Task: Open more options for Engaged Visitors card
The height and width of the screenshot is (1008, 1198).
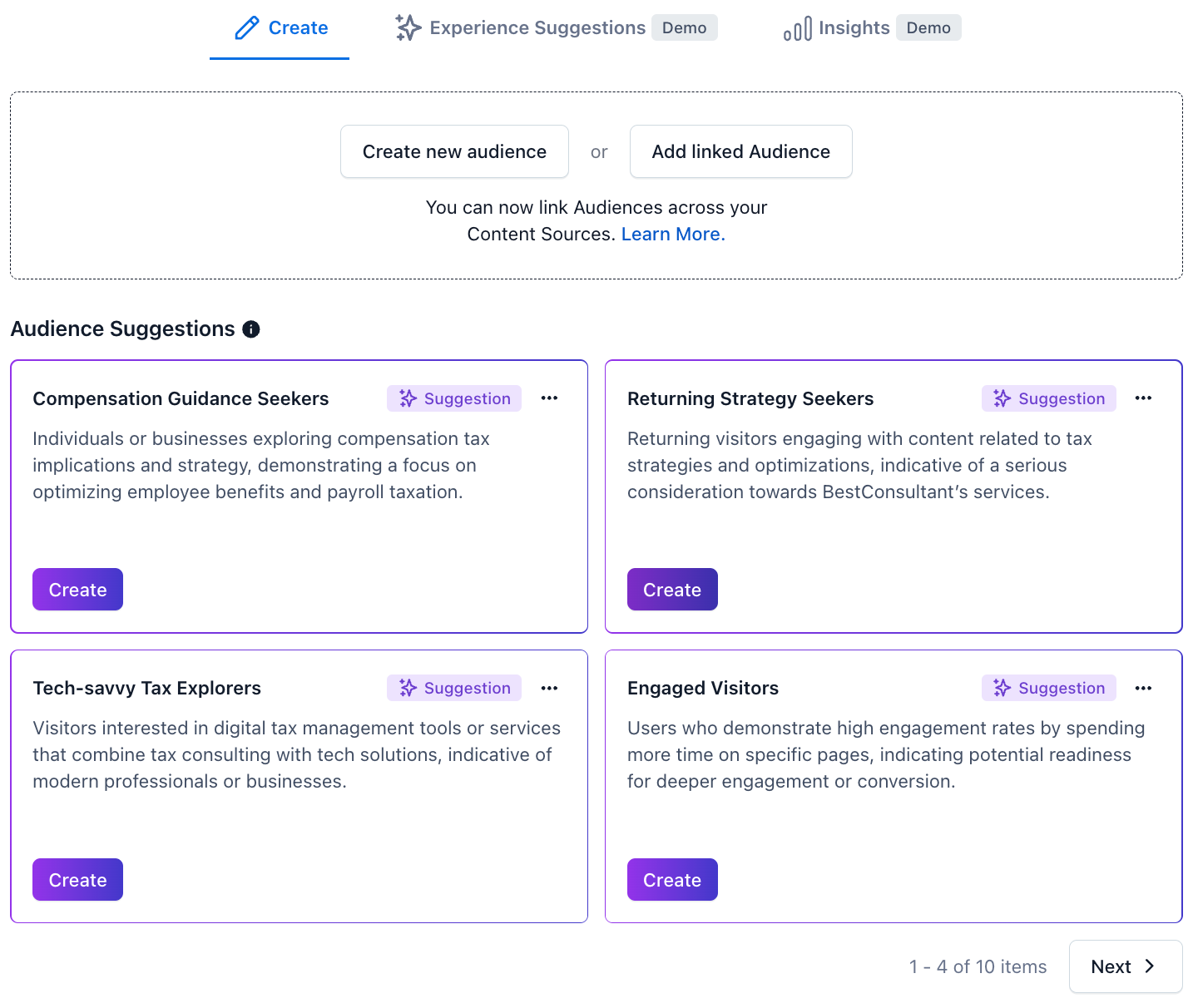Action: coord(1143,689)
